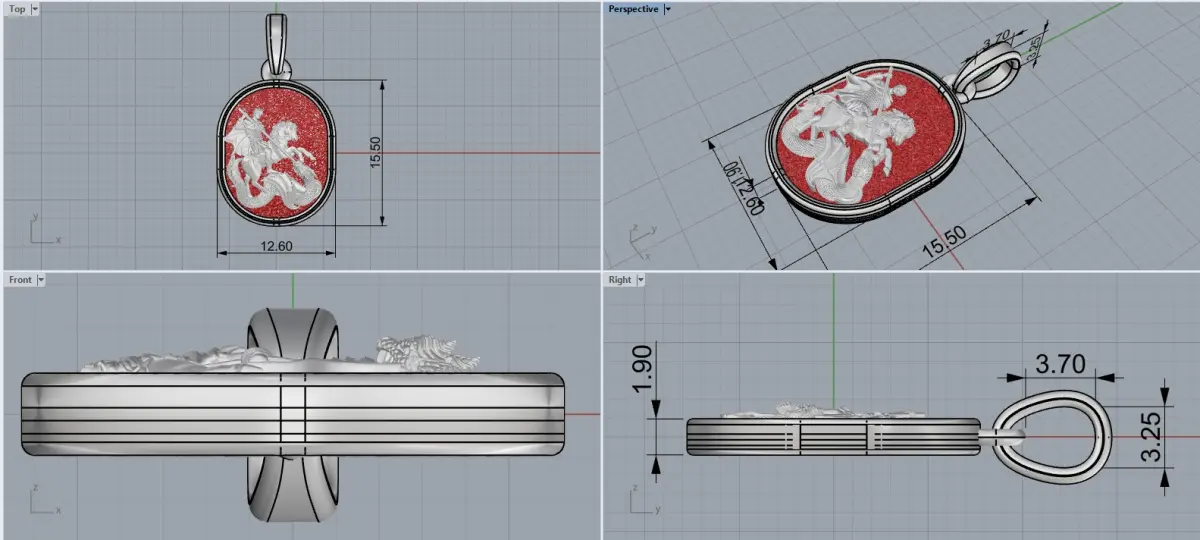Select the flat pendant body in Right viewport
Image resolution: width=1200 pixels, height=540 pixels.
pyautogui.click(x=833, y=437)
